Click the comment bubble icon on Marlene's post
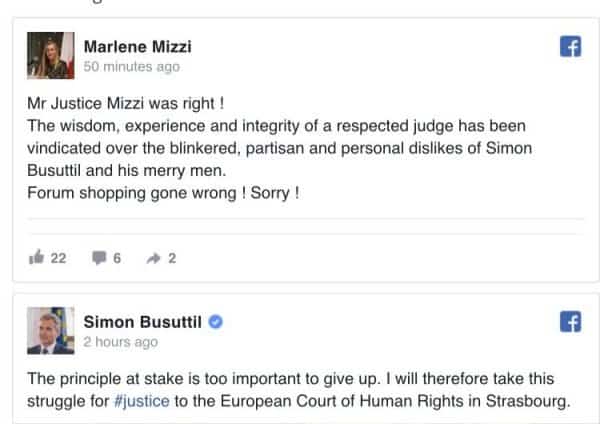 pos(99,257)
